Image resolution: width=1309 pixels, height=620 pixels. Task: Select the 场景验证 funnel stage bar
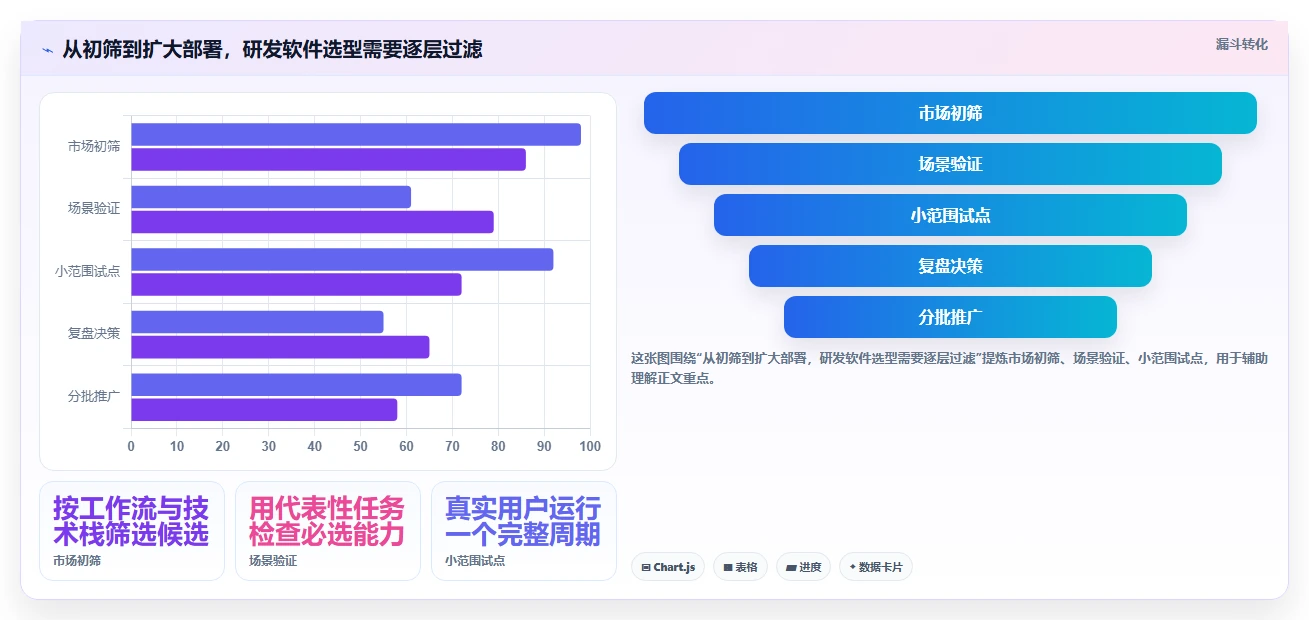point(950,164)
